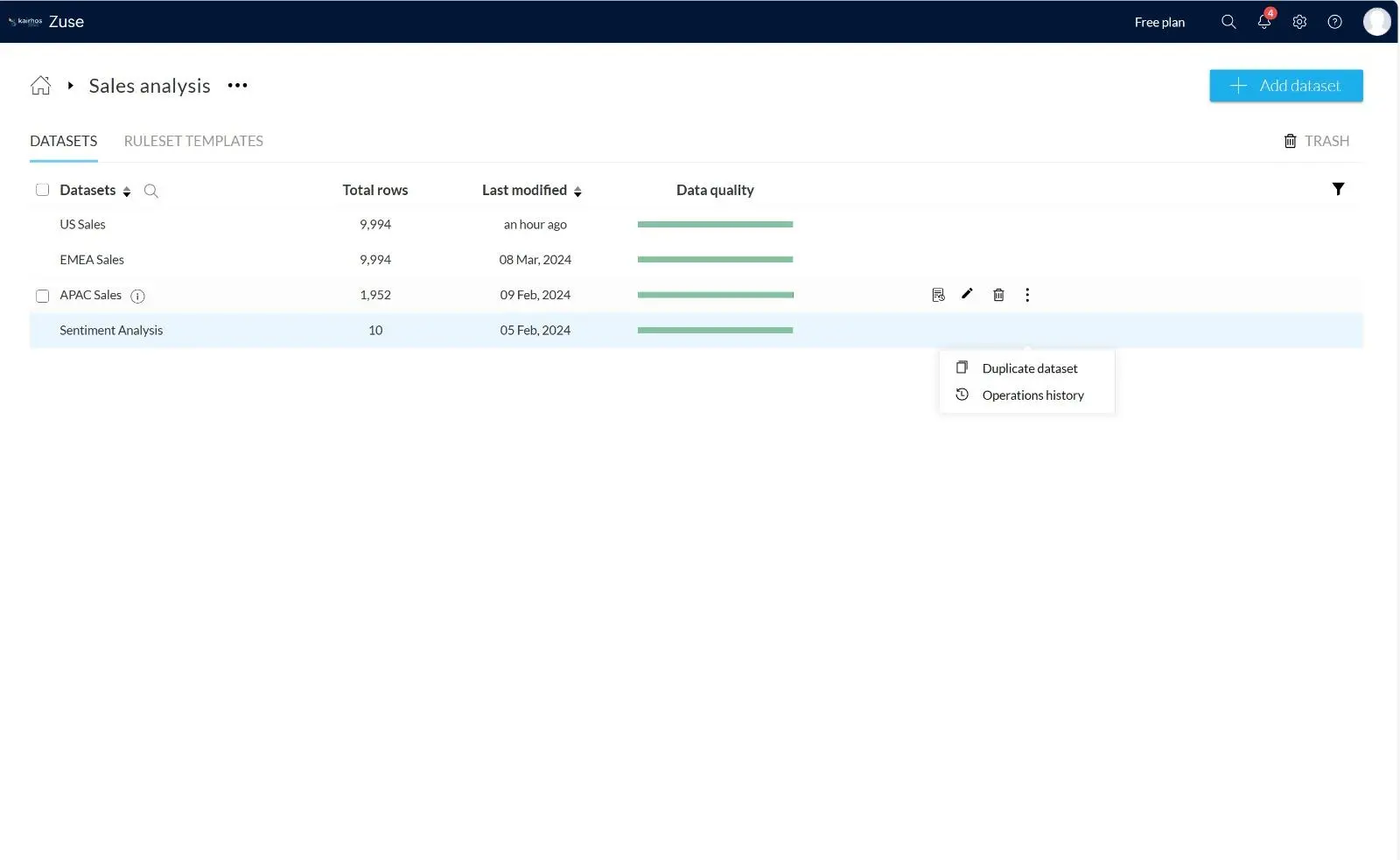Click the pencil edit icon for APAC Sales
This screenshot has height=860, width=1400.
coord(967,295)
